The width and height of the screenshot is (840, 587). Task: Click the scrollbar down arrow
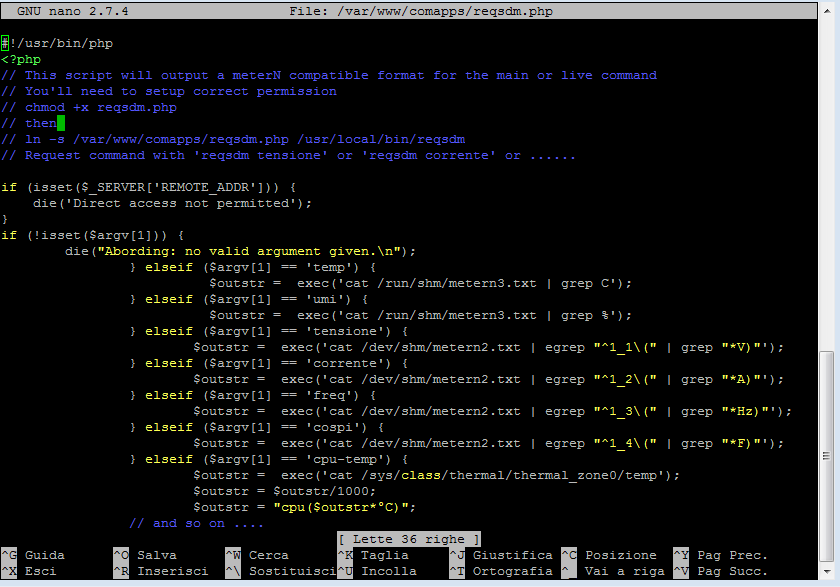pyautogui.click(x=828, y=572)
